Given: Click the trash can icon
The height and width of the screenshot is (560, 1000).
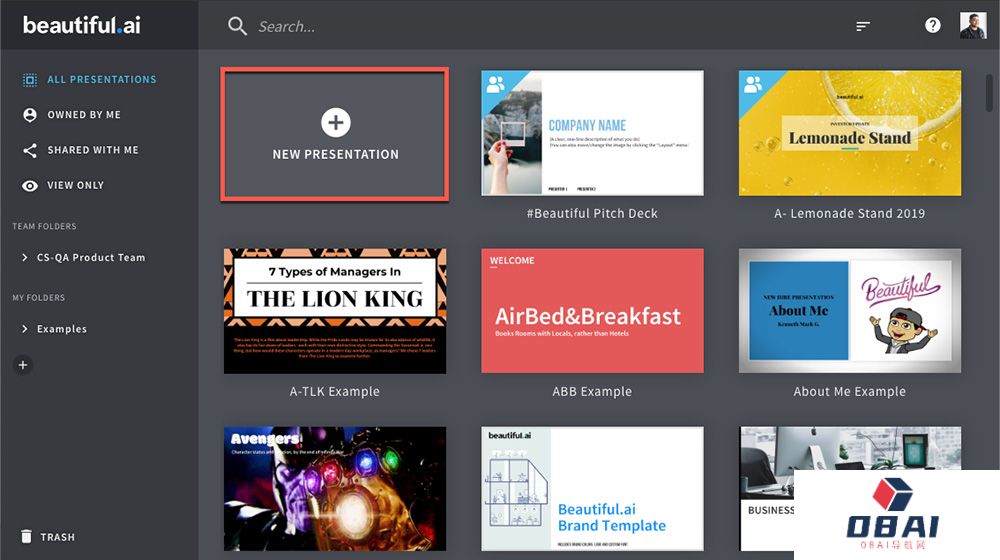Looking at the screenshot, I should pyautogui.click(x=26, y=536).
